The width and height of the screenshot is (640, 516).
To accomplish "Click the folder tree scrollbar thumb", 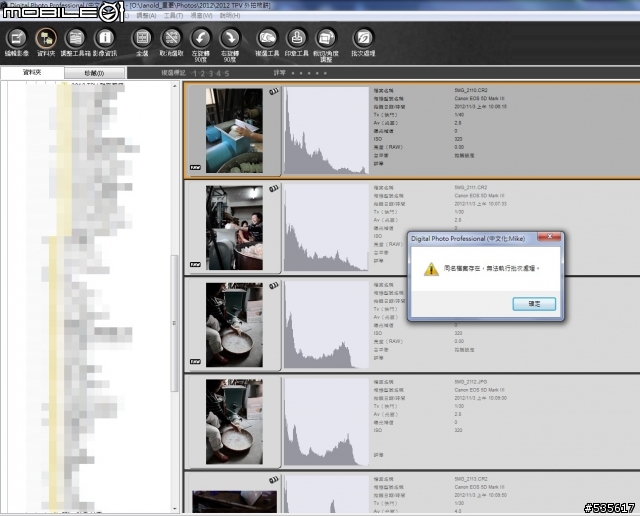I will pos(174,323).
